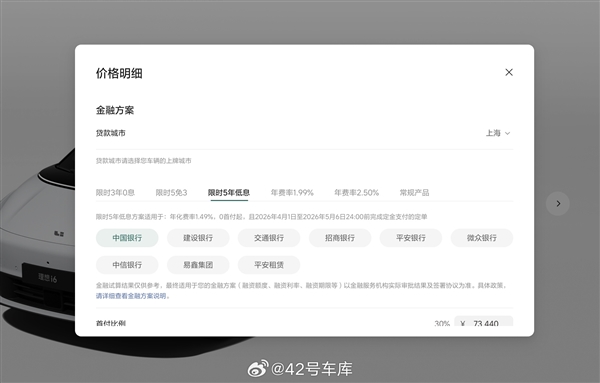The height and width of the screenshot is (383, 600).
Task: Open the 年费率1.99% tab
Action: tap(292, 192)
